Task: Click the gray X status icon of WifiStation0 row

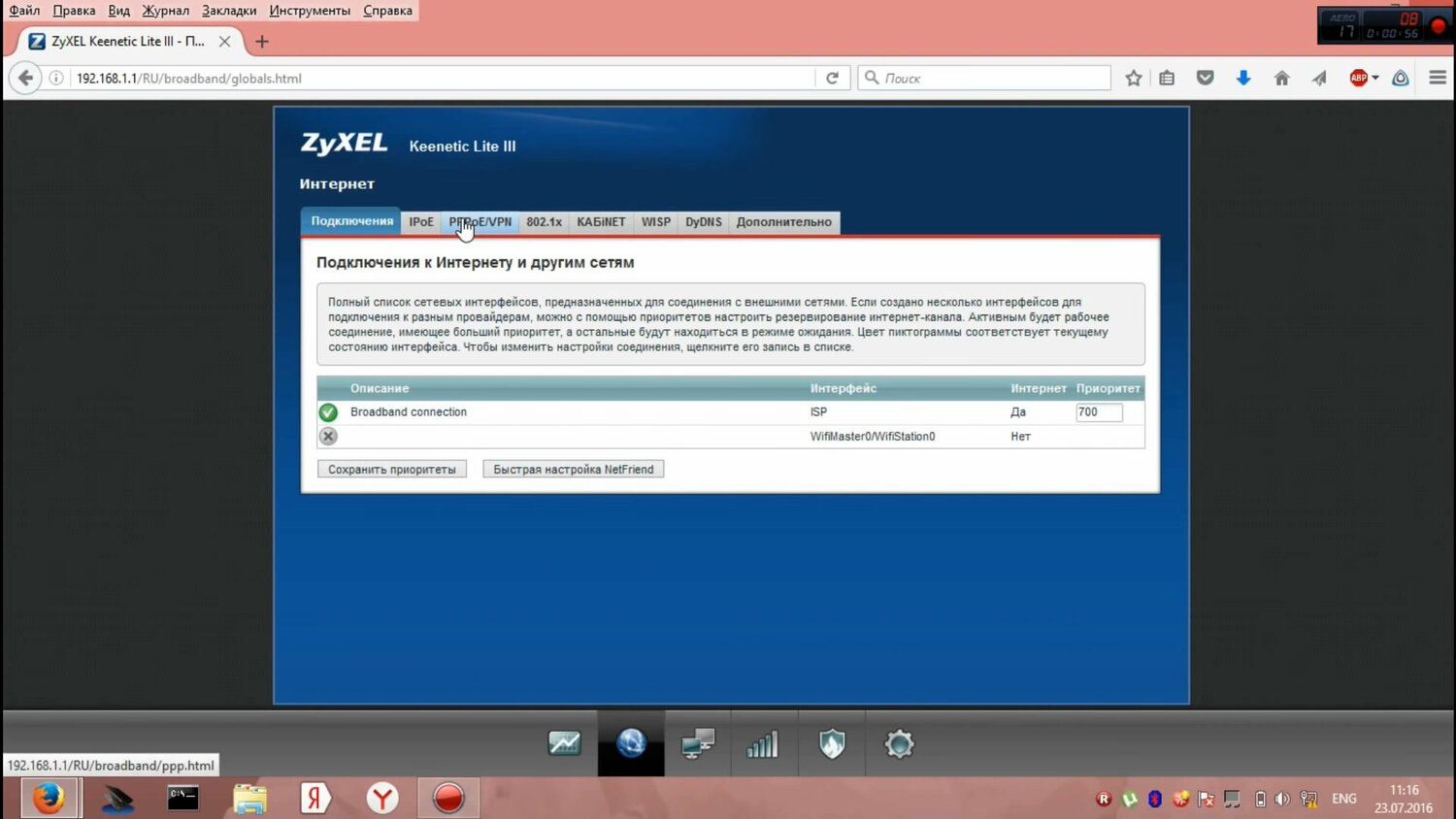Action: tap(329, 437)
